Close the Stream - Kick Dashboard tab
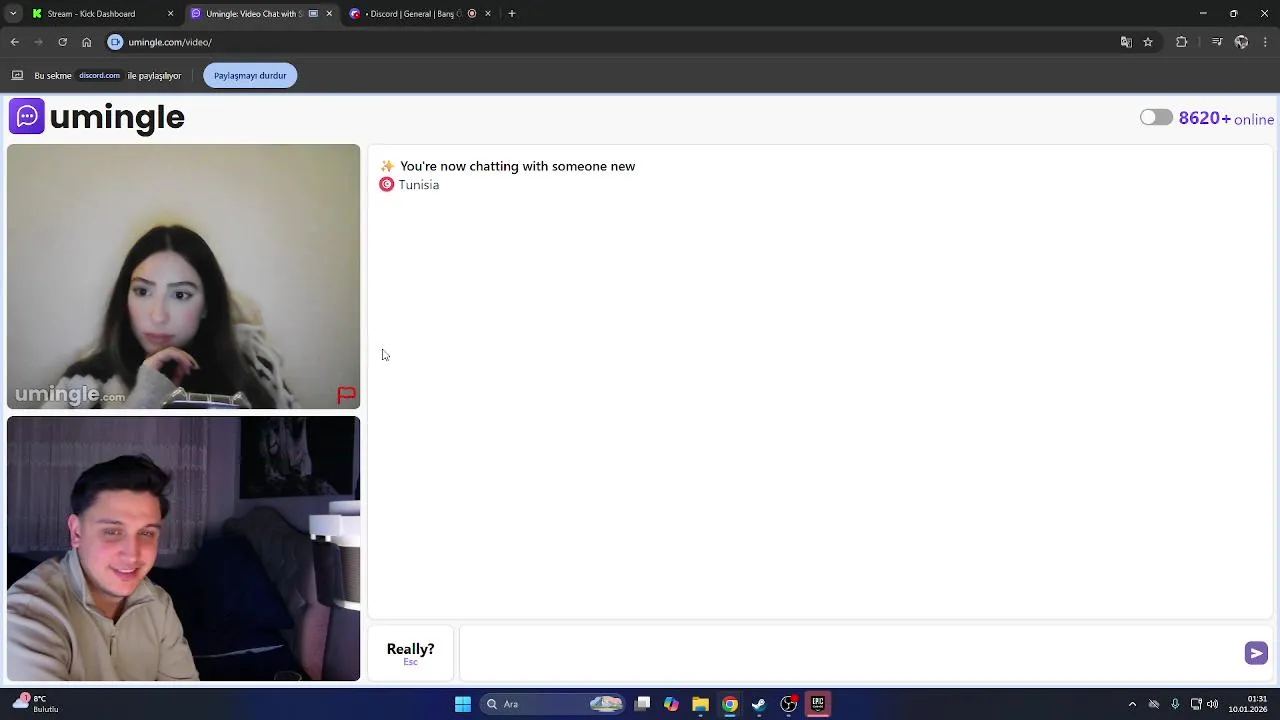The height and width of the screenshot is (720, 1280). (170, 13)
